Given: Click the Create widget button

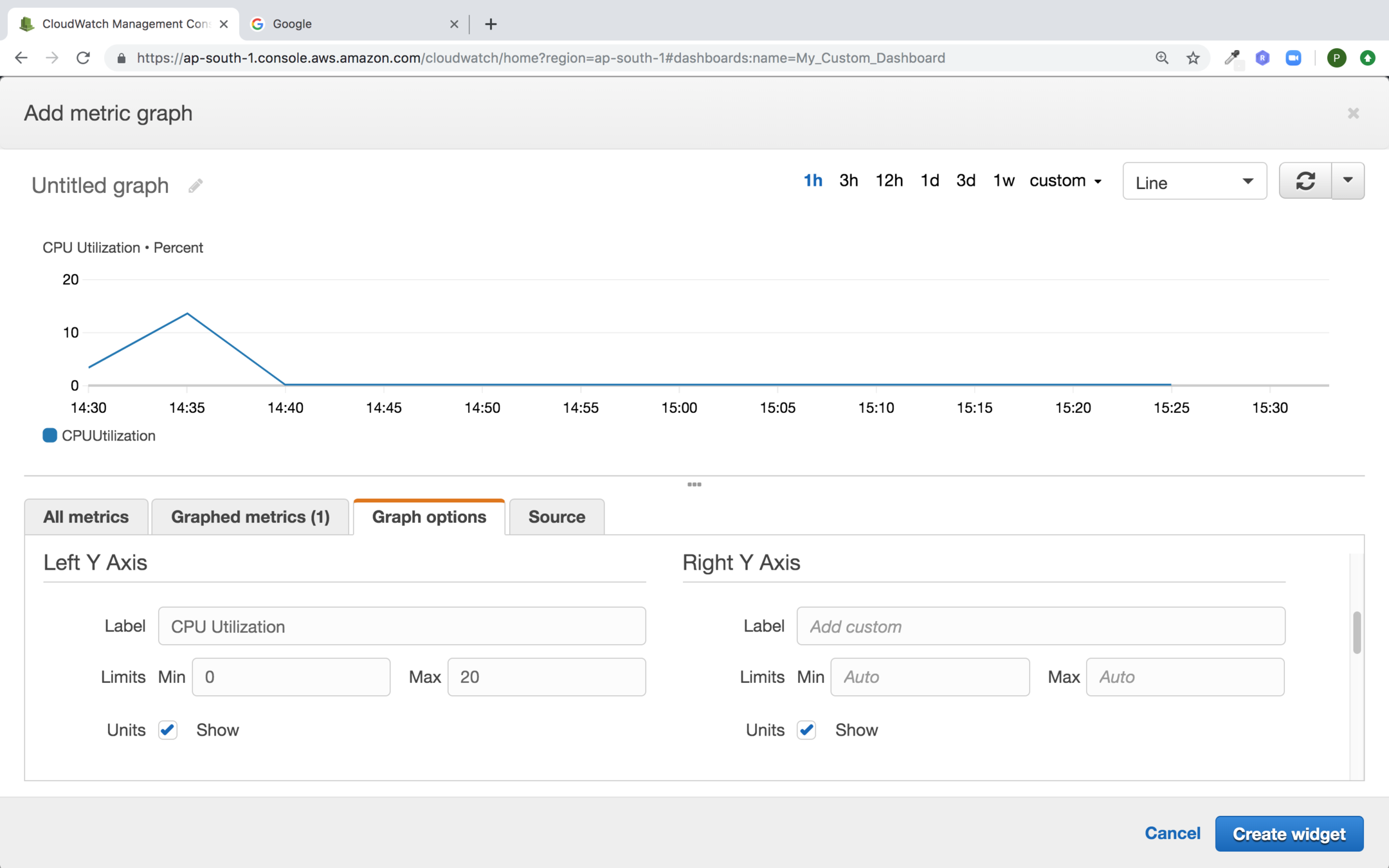Looking at the screenshot, I should point(1289,834).
